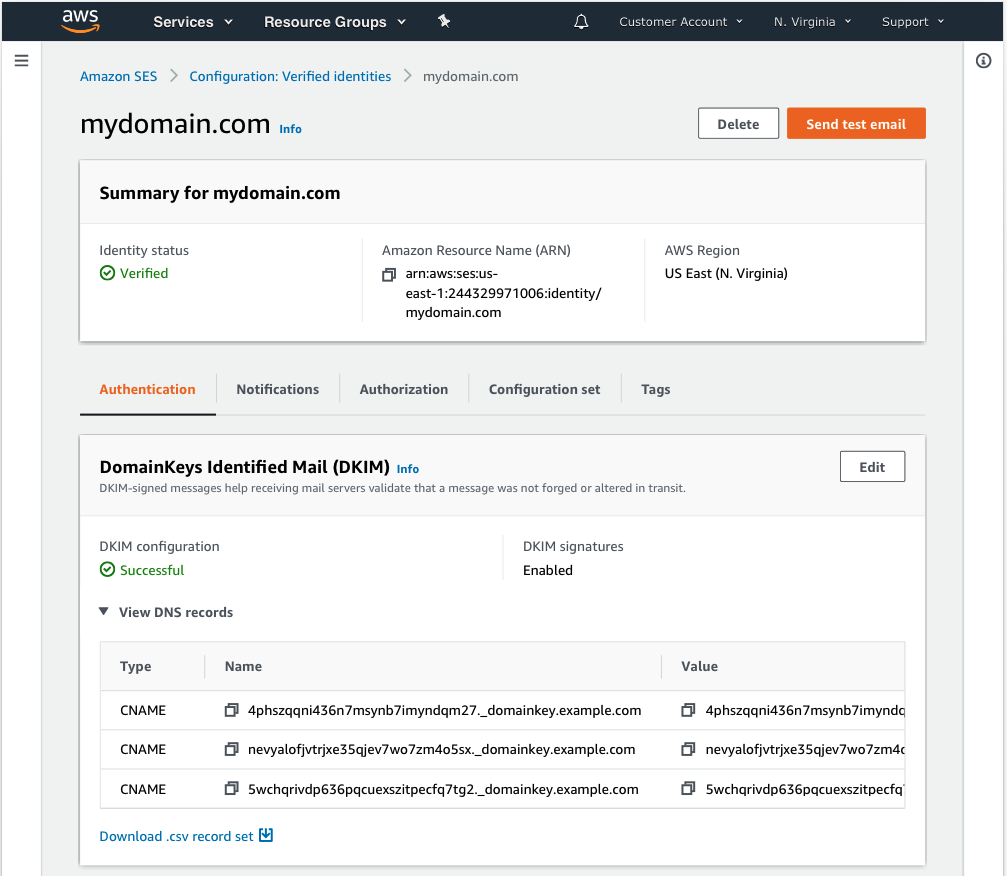
Task: Select the Authentication tab
Action: tap(147, 389)
